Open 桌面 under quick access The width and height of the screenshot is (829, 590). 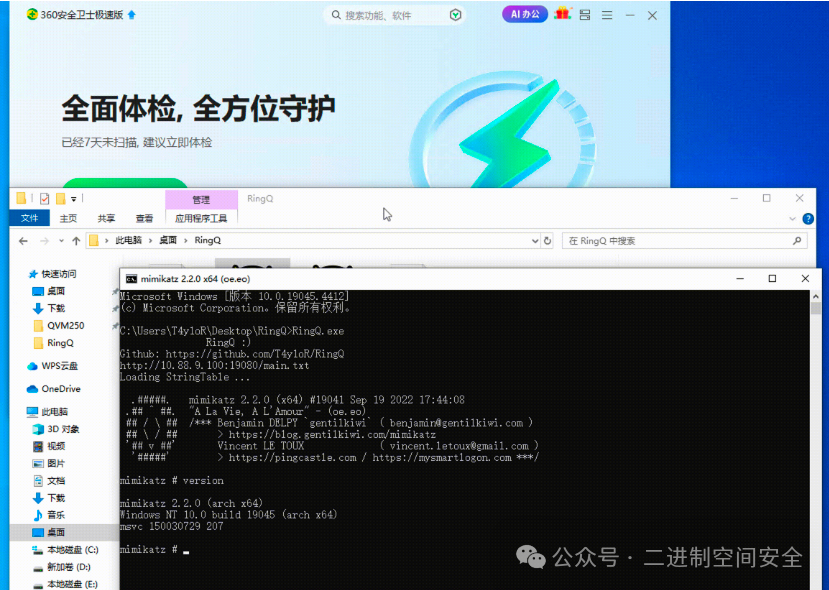pos(49,291)
